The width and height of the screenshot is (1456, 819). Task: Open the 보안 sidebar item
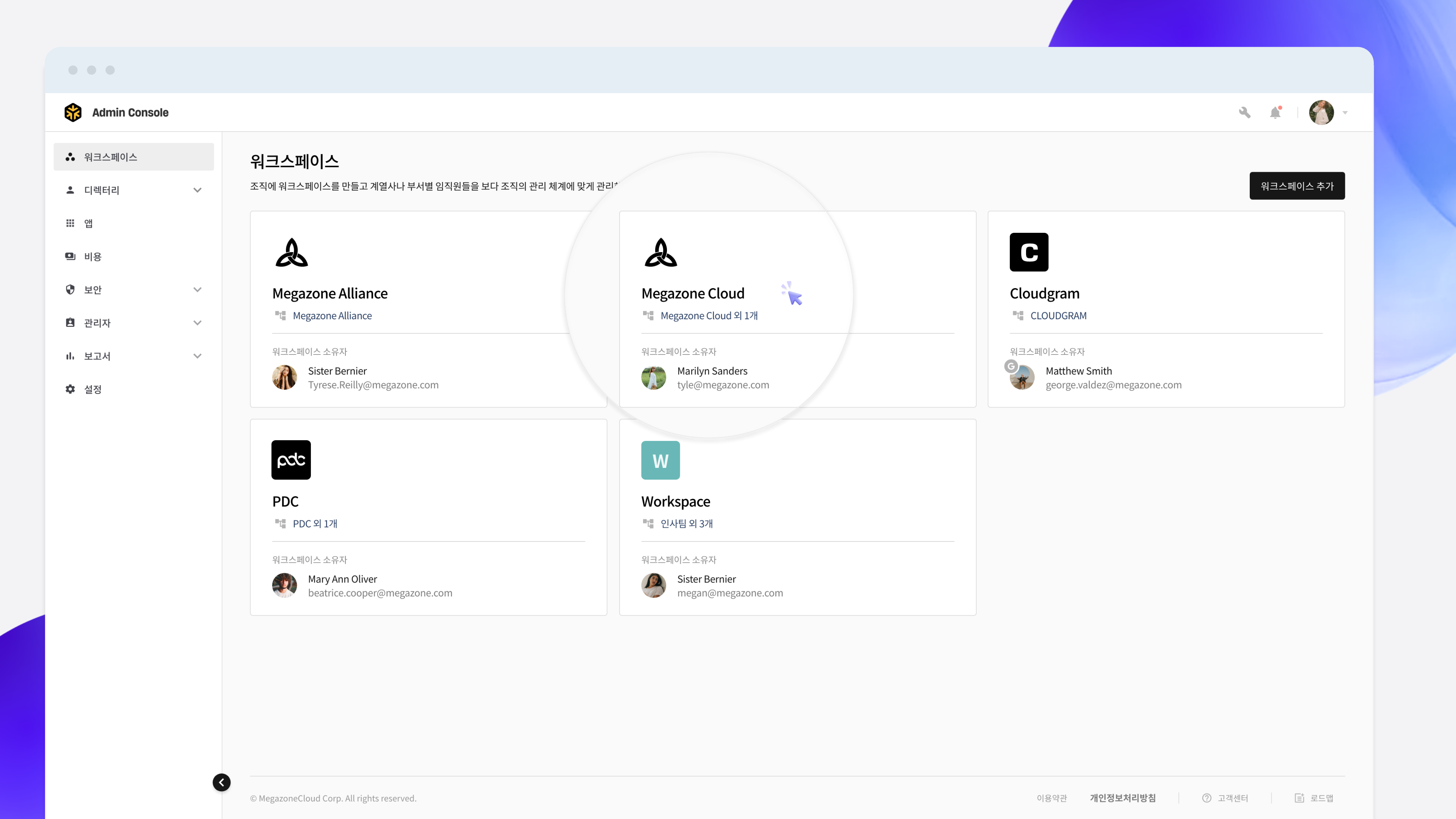point(134,289)
